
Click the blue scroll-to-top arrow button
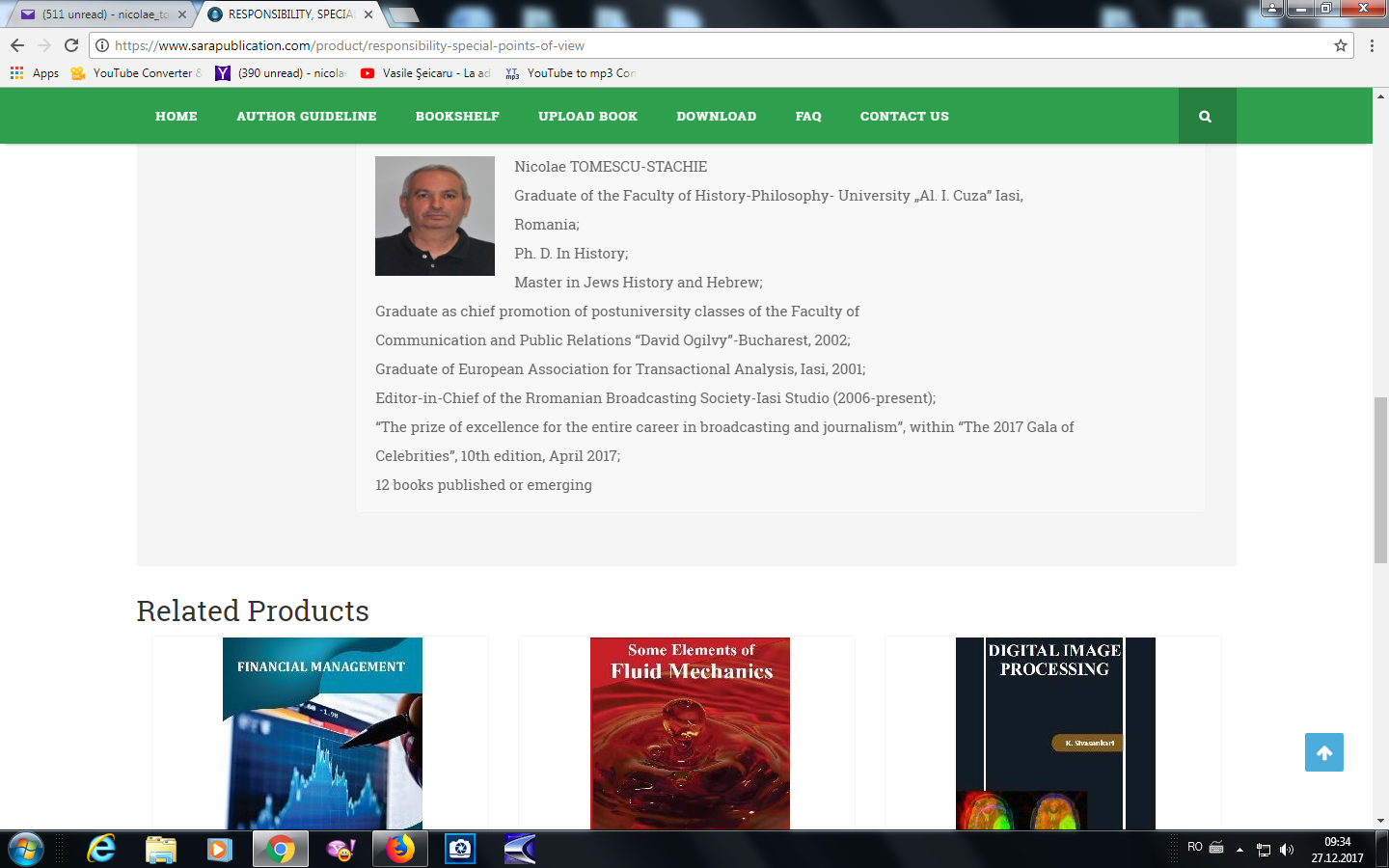point(1323,752)
